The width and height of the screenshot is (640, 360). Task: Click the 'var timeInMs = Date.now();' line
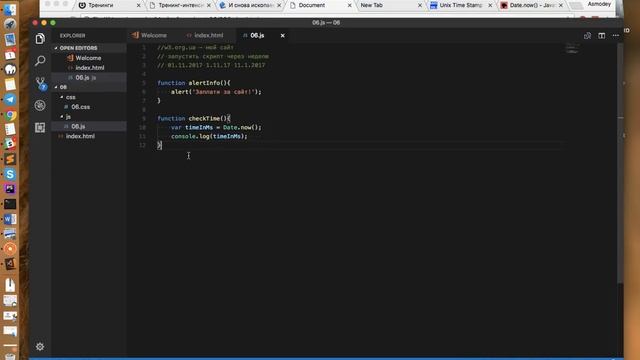216,127
